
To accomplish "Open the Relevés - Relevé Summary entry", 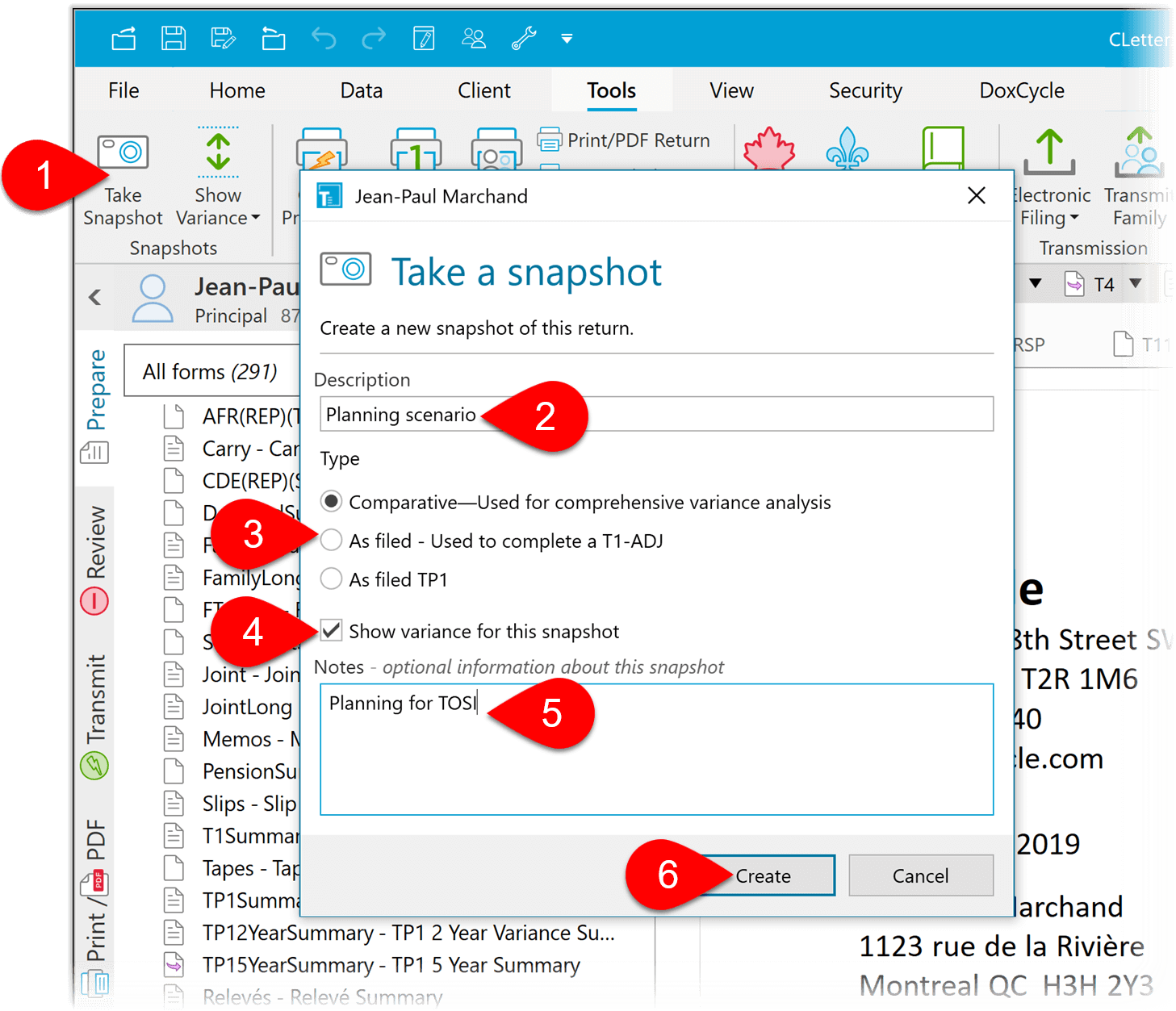I will (x=303, y=997).
